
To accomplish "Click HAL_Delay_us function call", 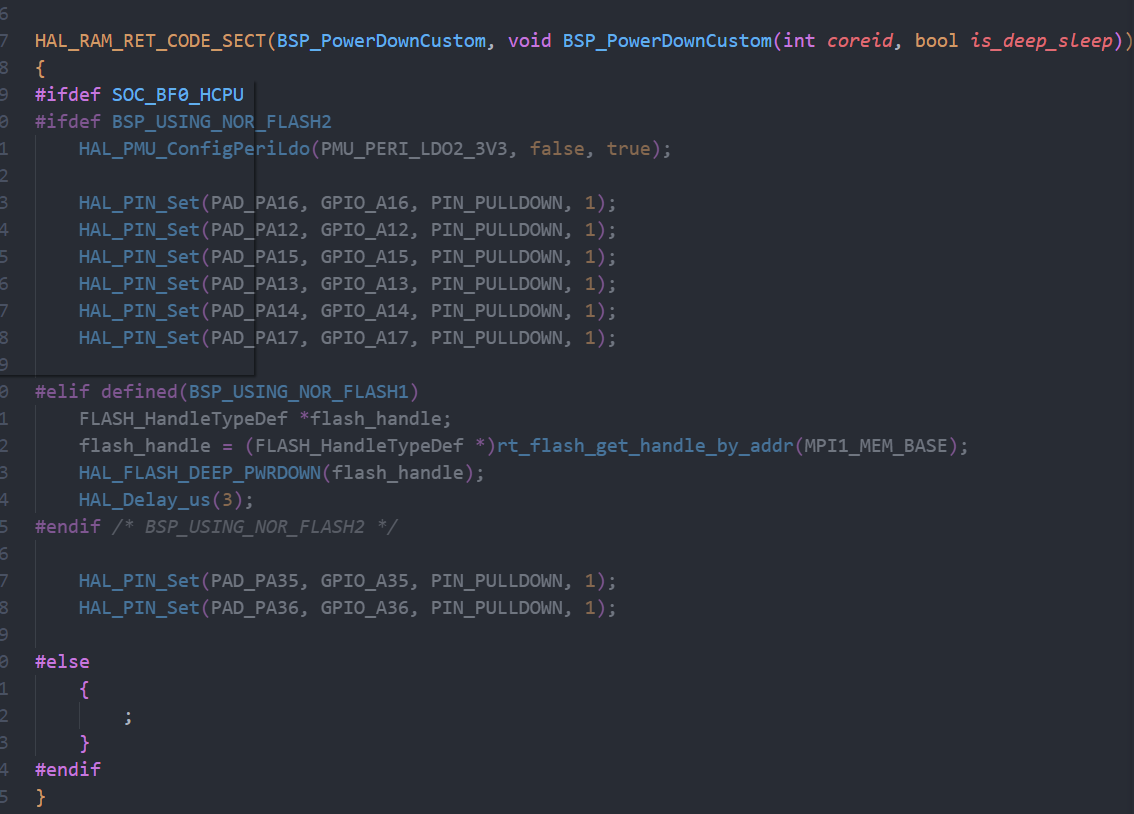I will tap(145, 500).
